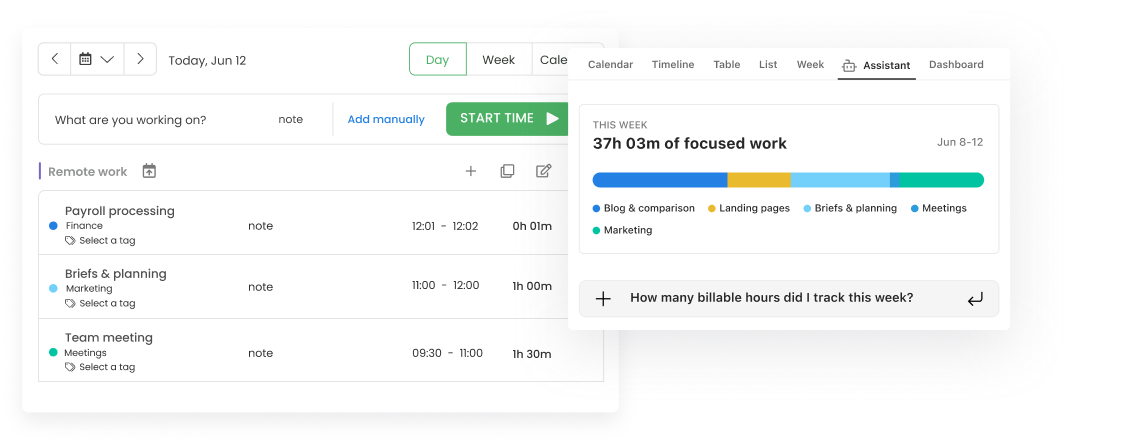Open Payroll processing entry
1129x444 pixels.
tap(120, 211)
